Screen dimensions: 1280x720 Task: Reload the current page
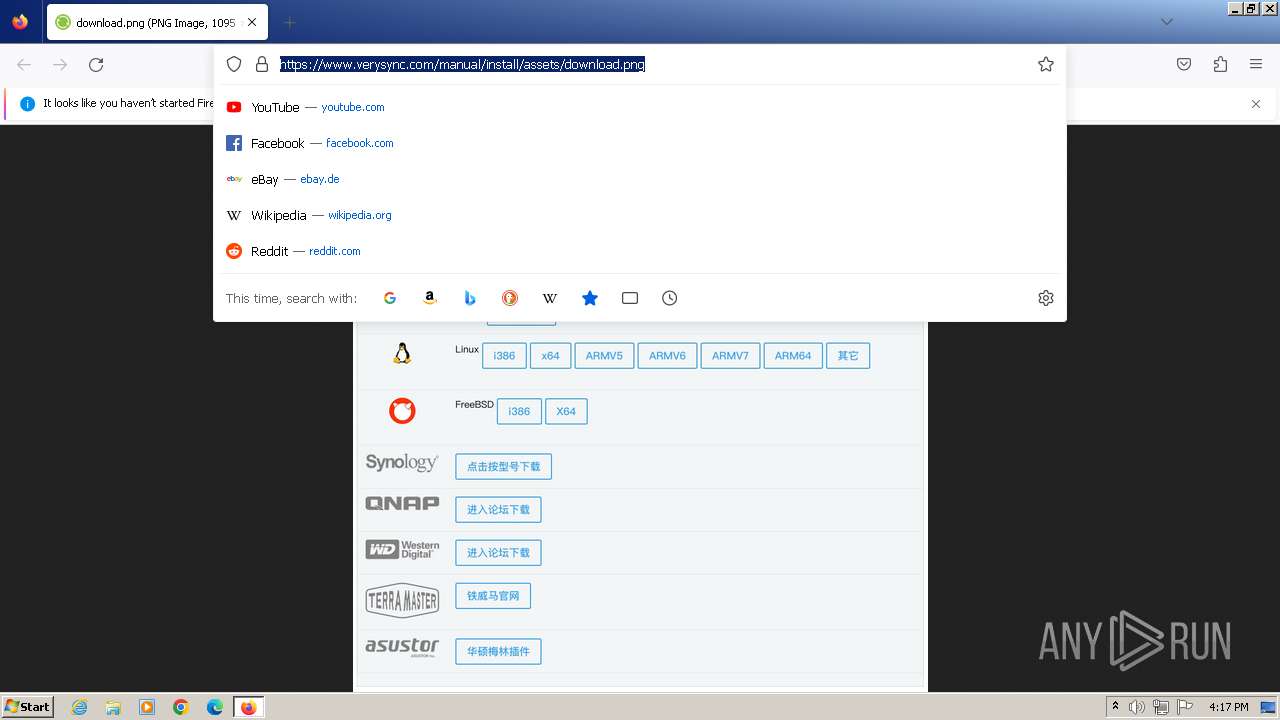pos(96,64)
